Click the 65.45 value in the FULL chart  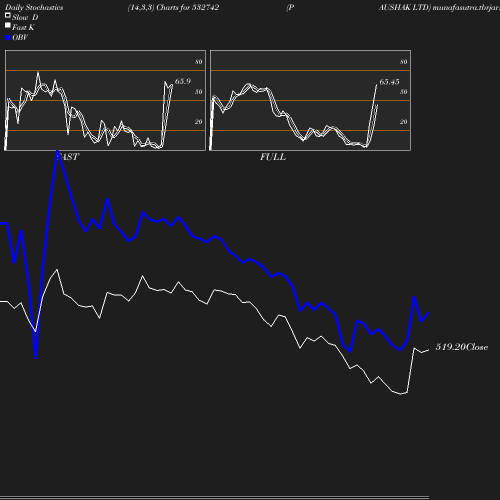[x=389, y=82]
